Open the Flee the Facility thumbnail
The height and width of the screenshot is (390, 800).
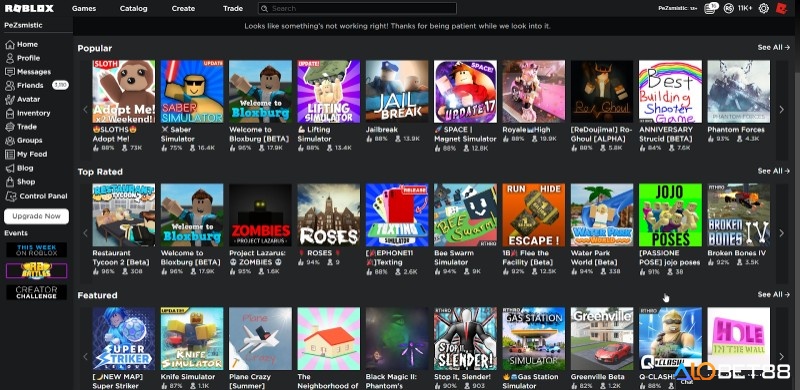(534, 215)
